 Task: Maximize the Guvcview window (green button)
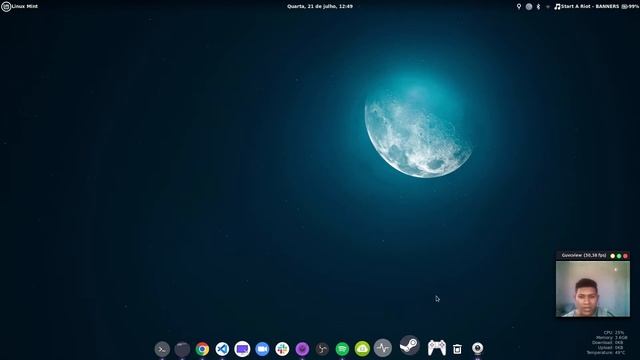click(x=619, y=256)
